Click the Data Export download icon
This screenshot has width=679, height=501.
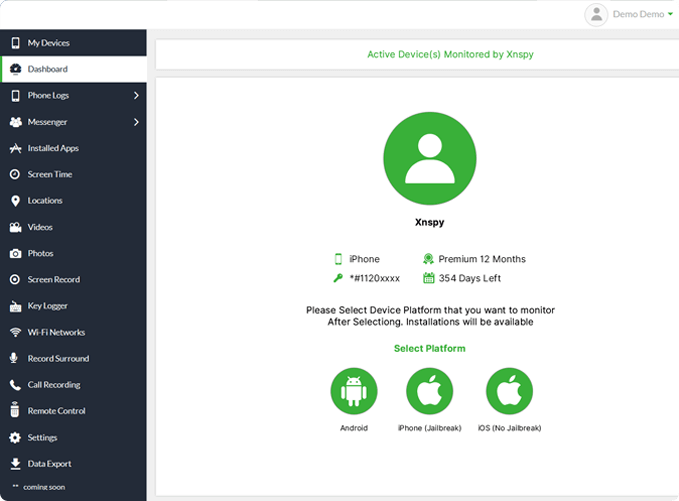[x=16, y=464]
